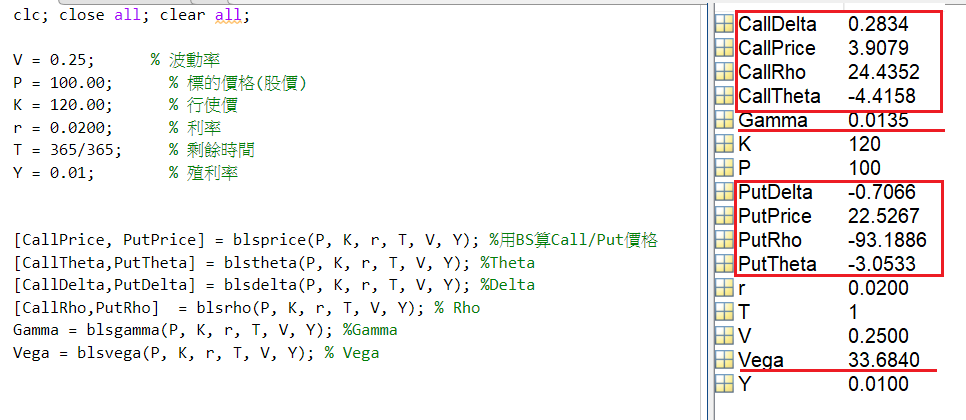The height and width of the screenshot is (420, 966).
Task: Click the Gamma value 0.0135
Action: click(878, 120)
